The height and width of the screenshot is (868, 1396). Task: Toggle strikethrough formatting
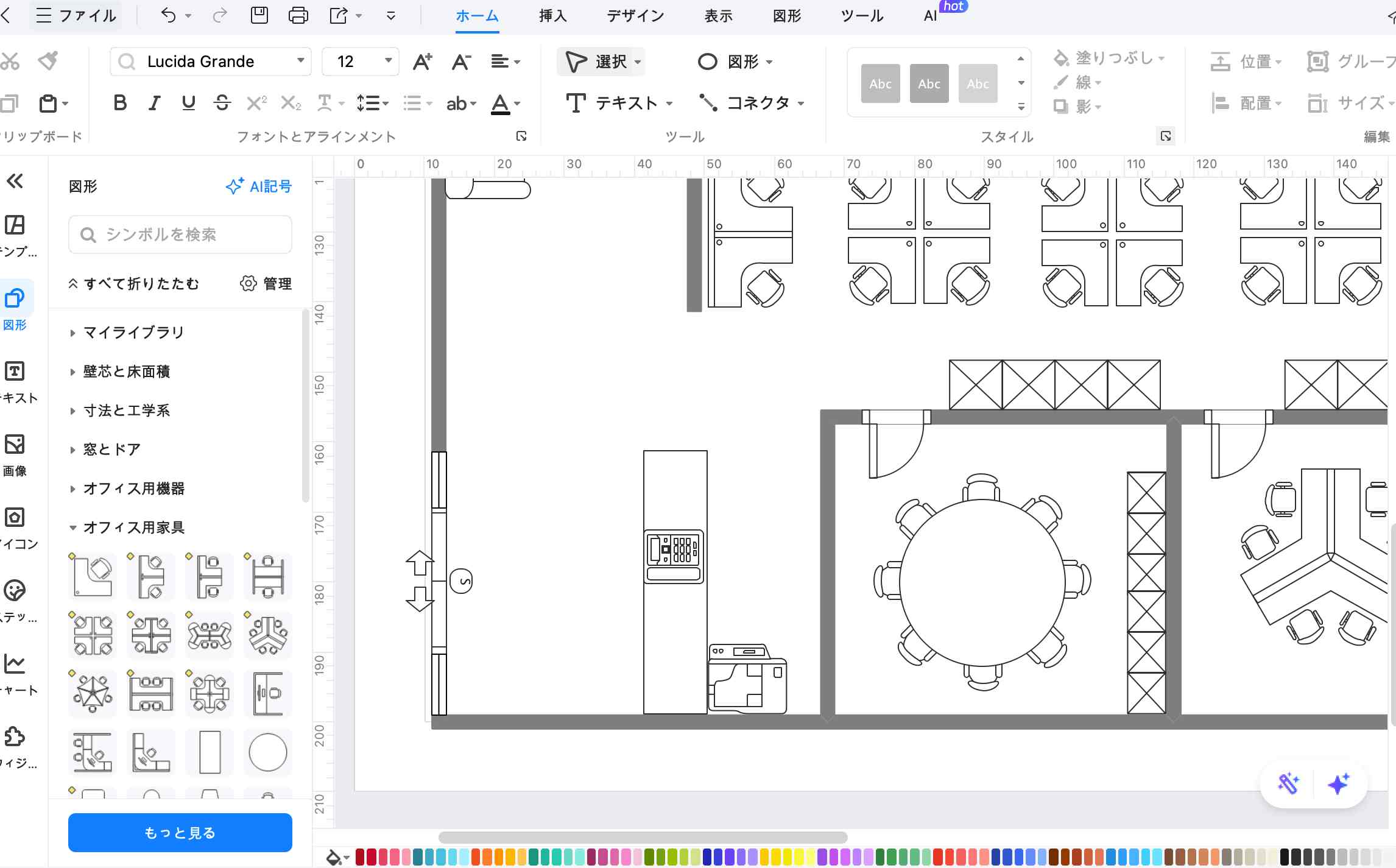[222, 103]
